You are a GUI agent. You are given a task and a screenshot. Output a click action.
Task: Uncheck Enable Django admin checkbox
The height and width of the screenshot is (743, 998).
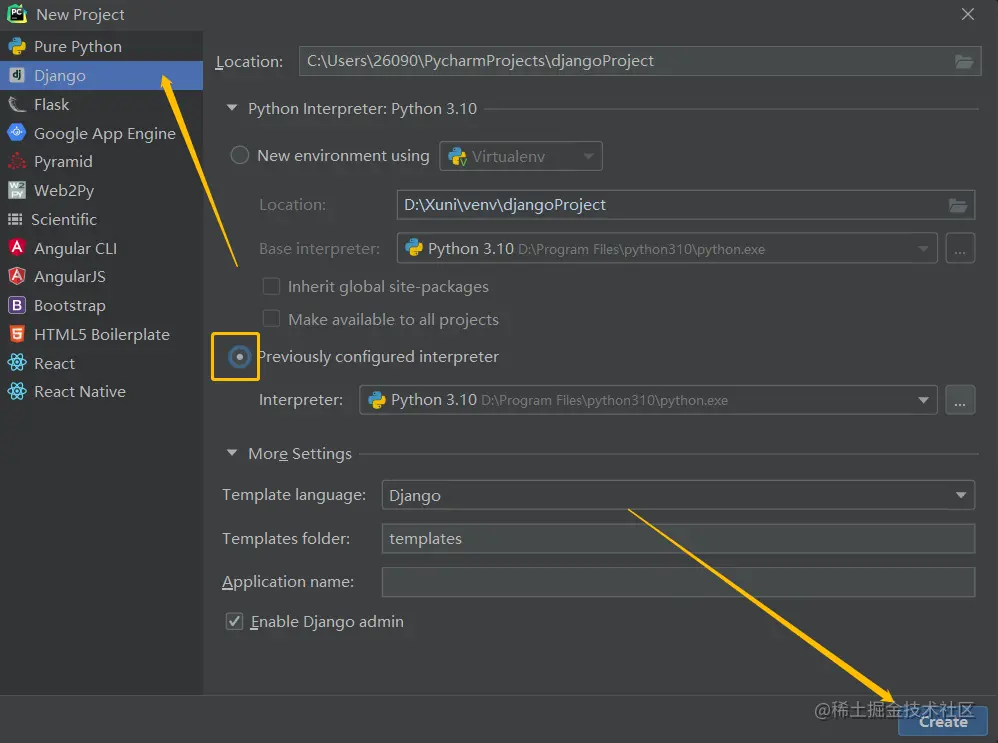click(234, 621)
